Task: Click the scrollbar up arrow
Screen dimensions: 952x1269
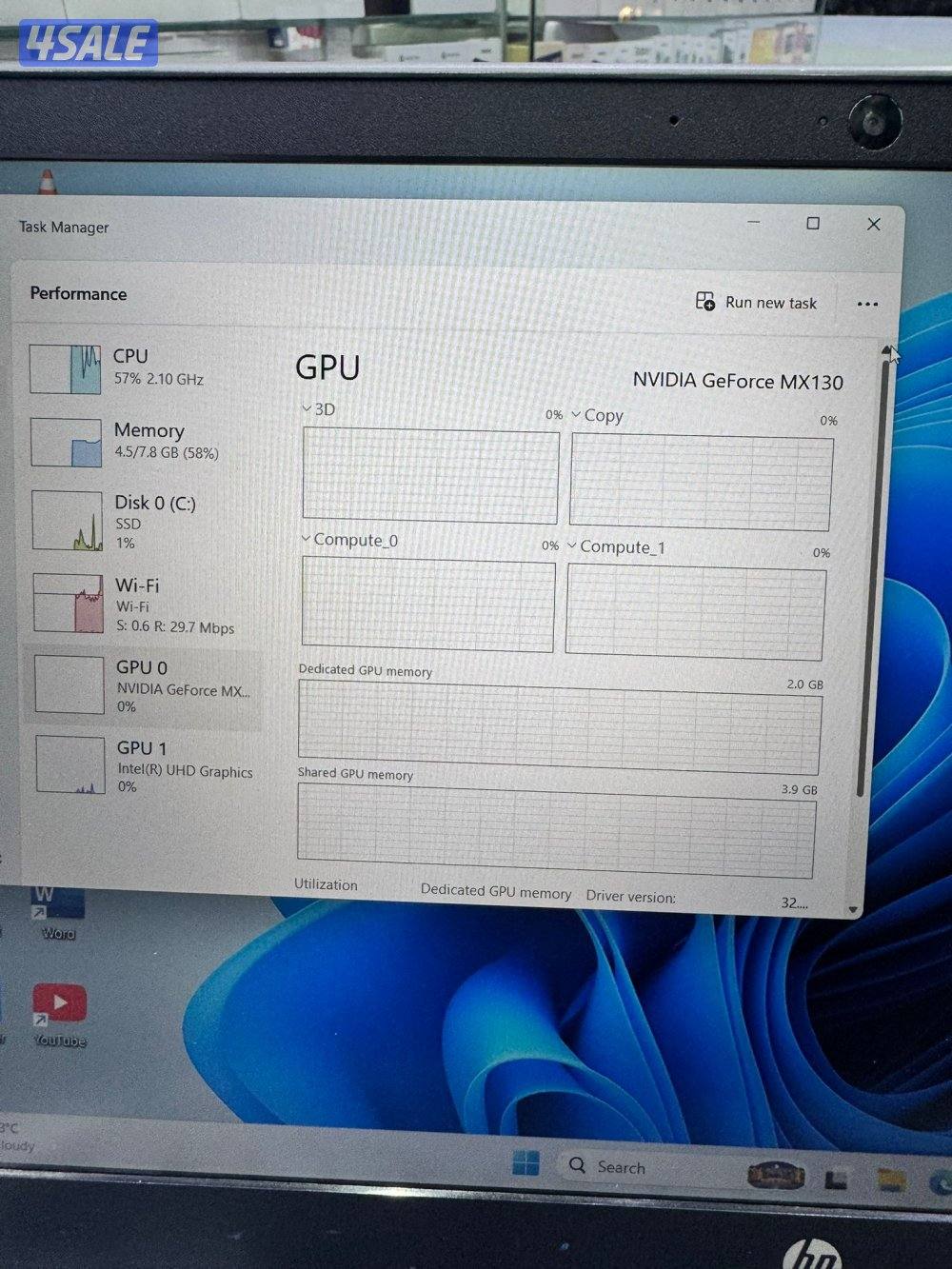Action: coord(886,349)
